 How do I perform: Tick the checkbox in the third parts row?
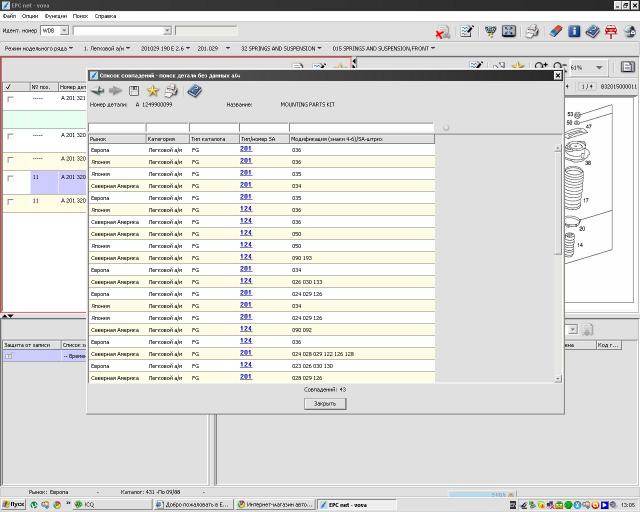pos(11,160)
